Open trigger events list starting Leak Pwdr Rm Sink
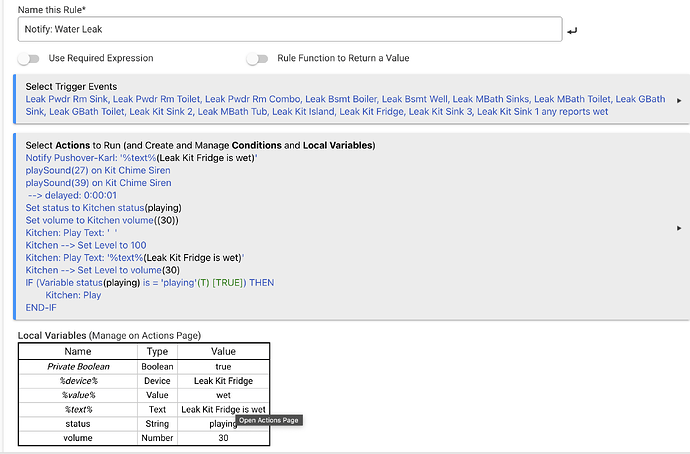This screenshot has height=454, width=690. [345, 106]
